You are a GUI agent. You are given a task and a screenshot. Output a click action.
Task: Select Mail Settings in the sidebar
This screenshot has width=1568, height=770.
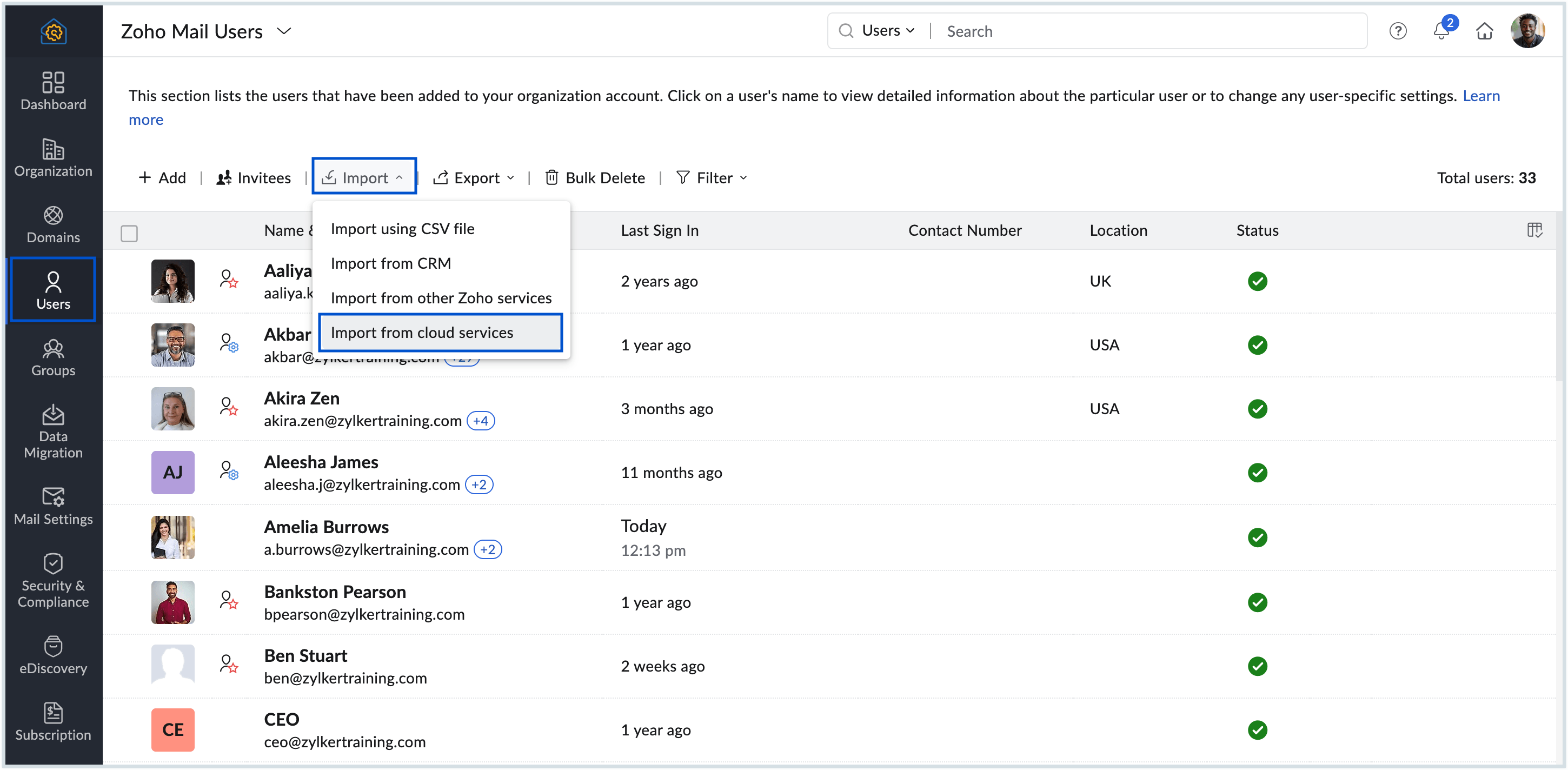[53, 507]
